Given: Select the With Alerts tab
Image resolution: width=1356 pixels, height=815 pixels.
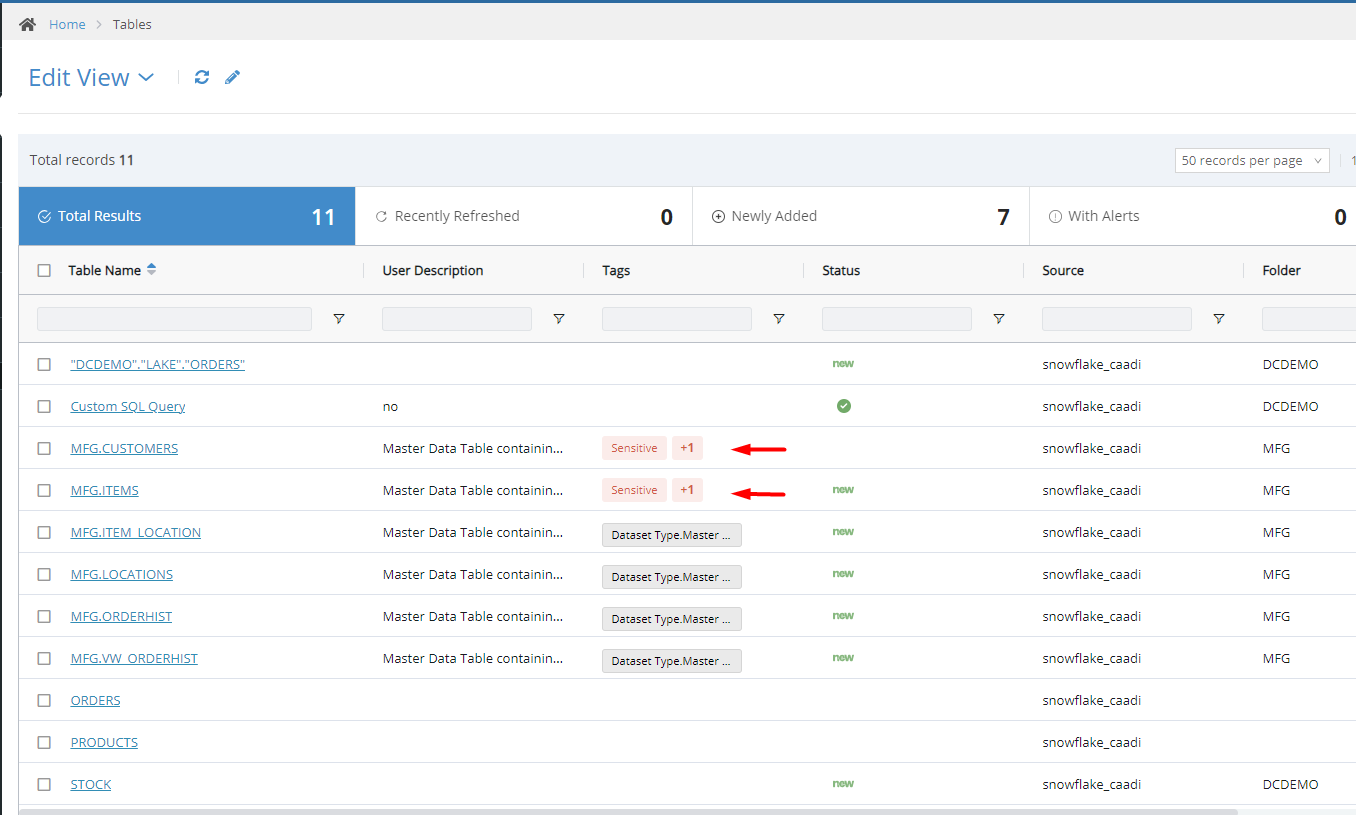Looking at the screenshot, I should pos(1193,216).
